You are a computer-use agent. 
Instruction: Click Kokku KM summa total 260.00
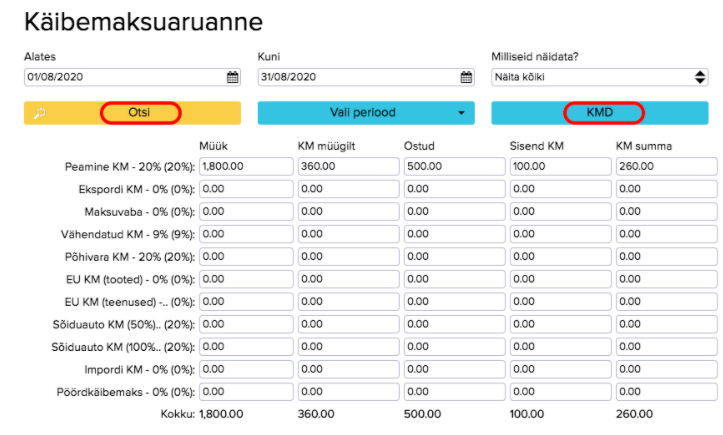tap(634, 414)
